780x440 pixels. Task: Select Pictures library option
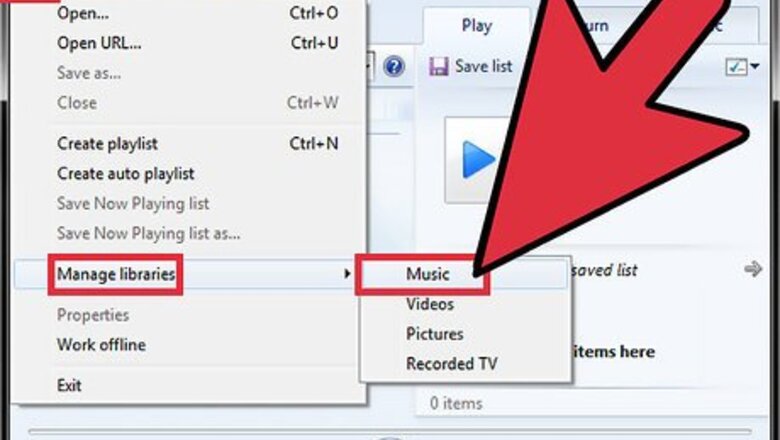(435, 334)
